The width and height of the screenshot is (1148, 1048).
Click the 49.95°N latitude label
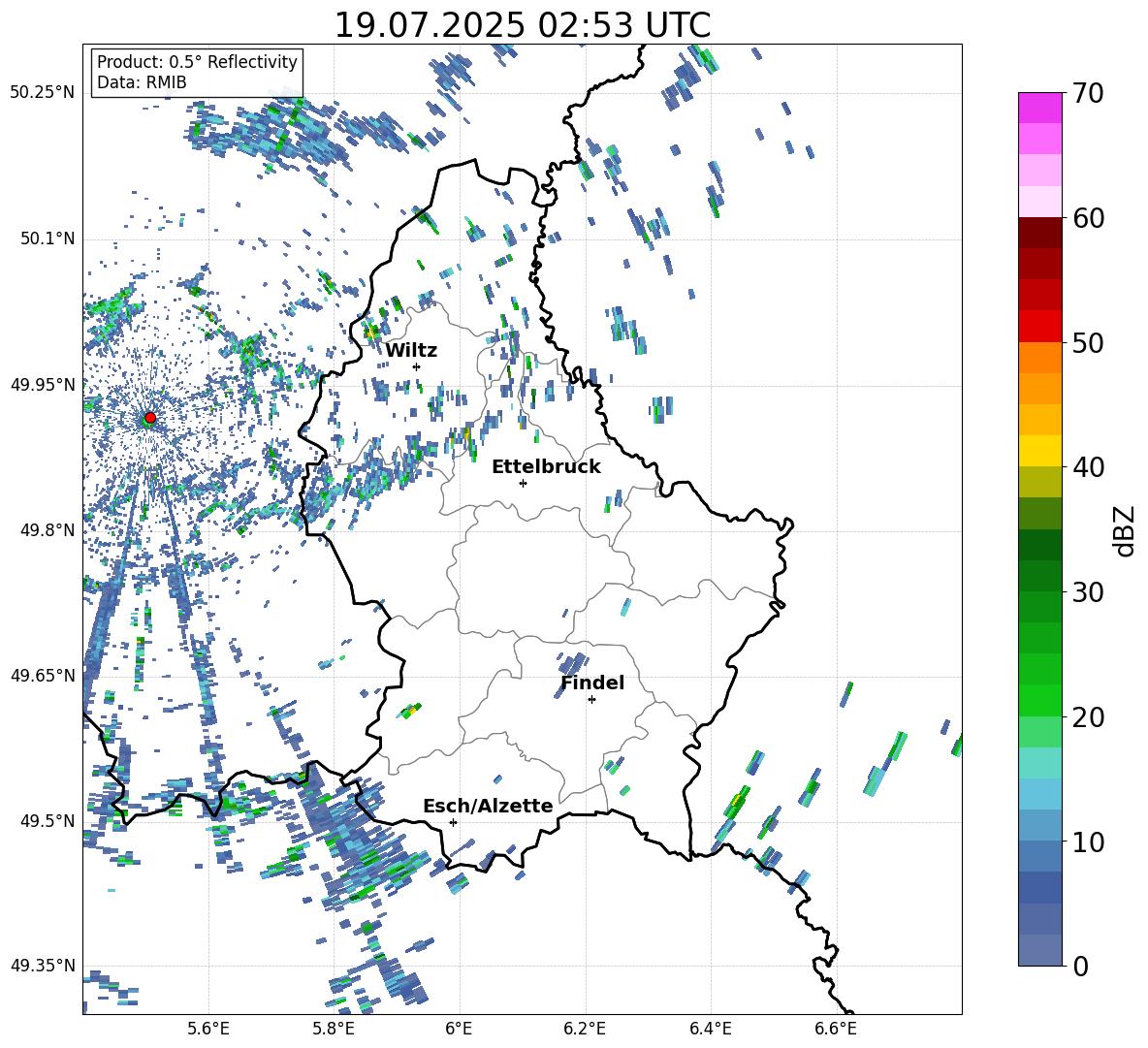(43, 384)
